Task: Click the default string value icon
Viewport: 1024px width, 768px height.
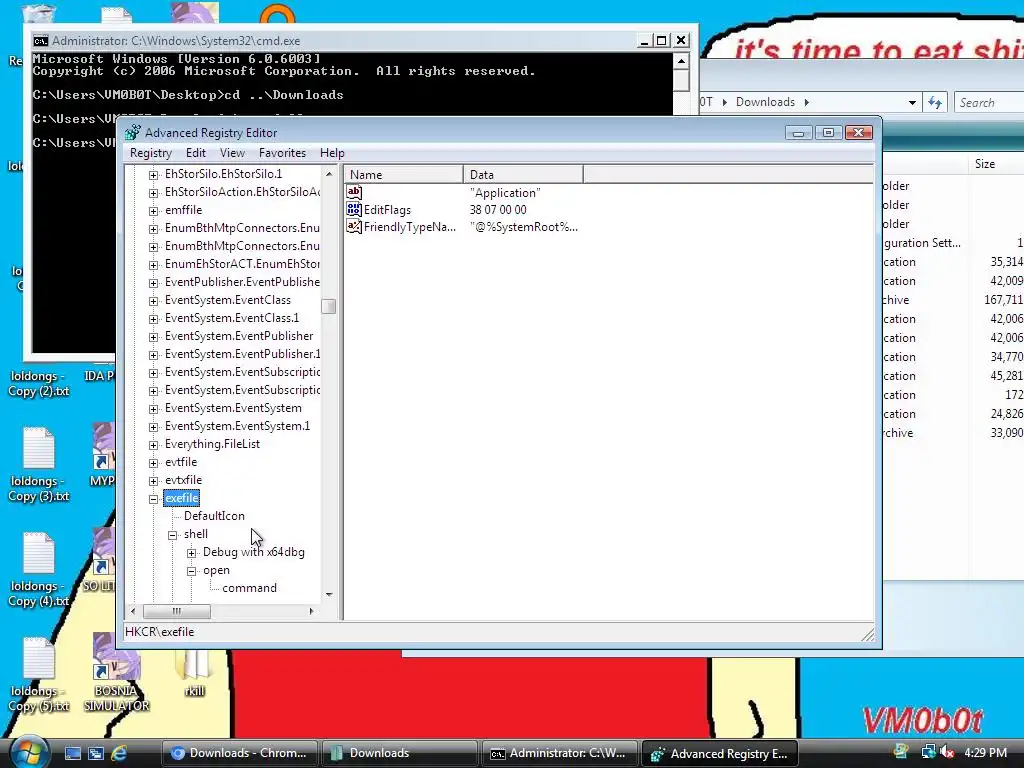Action: coord(354,192)
